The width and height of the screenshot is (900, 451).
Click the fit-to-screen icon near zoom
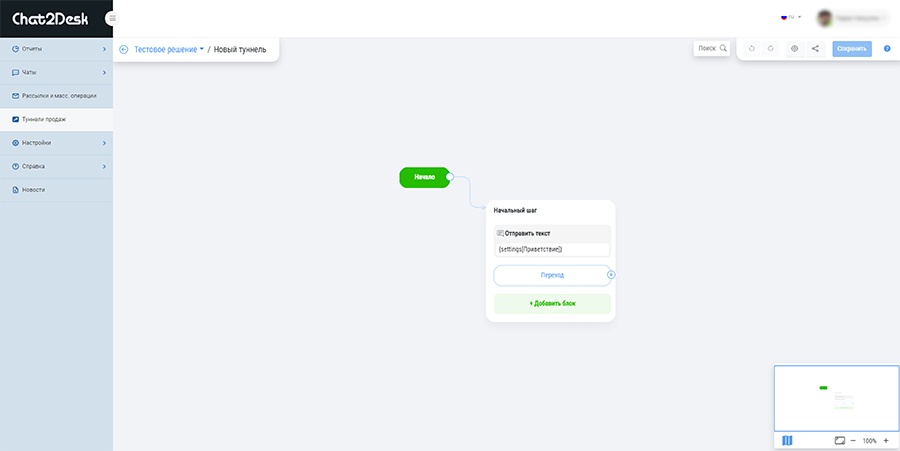coord(840,441)
